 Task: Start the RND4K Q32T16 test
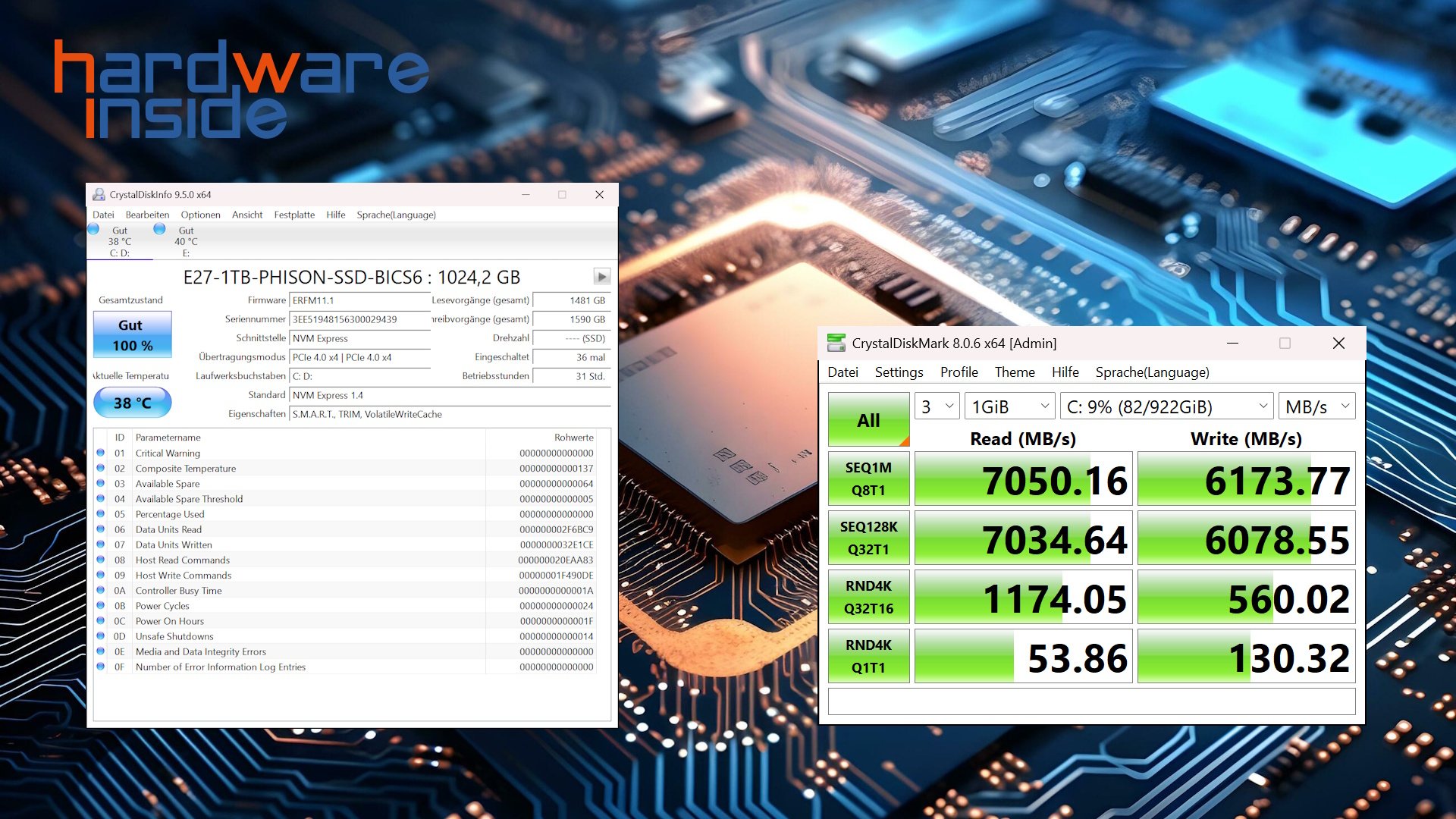[868, 597]
